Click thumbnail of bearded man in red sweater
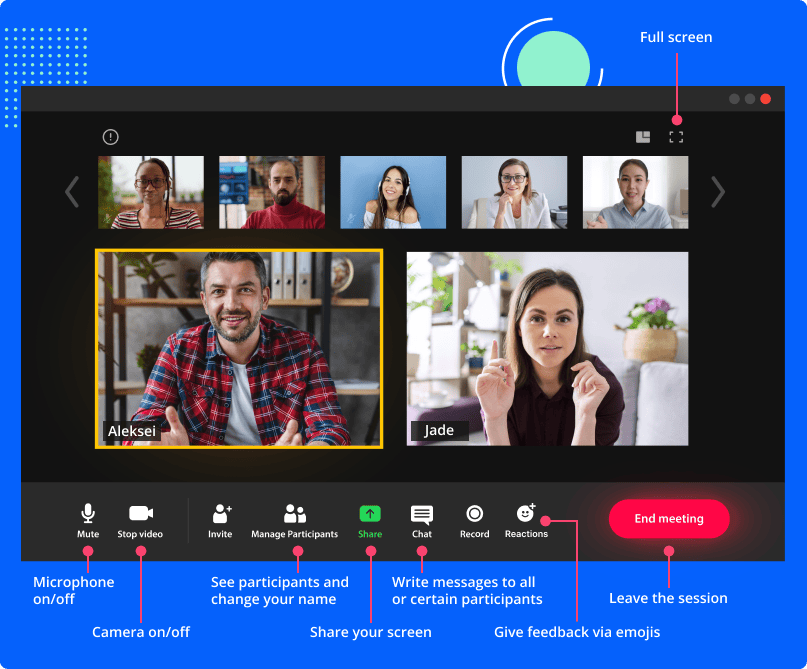This screenshot has width=807, height=669. coord(272,192)
